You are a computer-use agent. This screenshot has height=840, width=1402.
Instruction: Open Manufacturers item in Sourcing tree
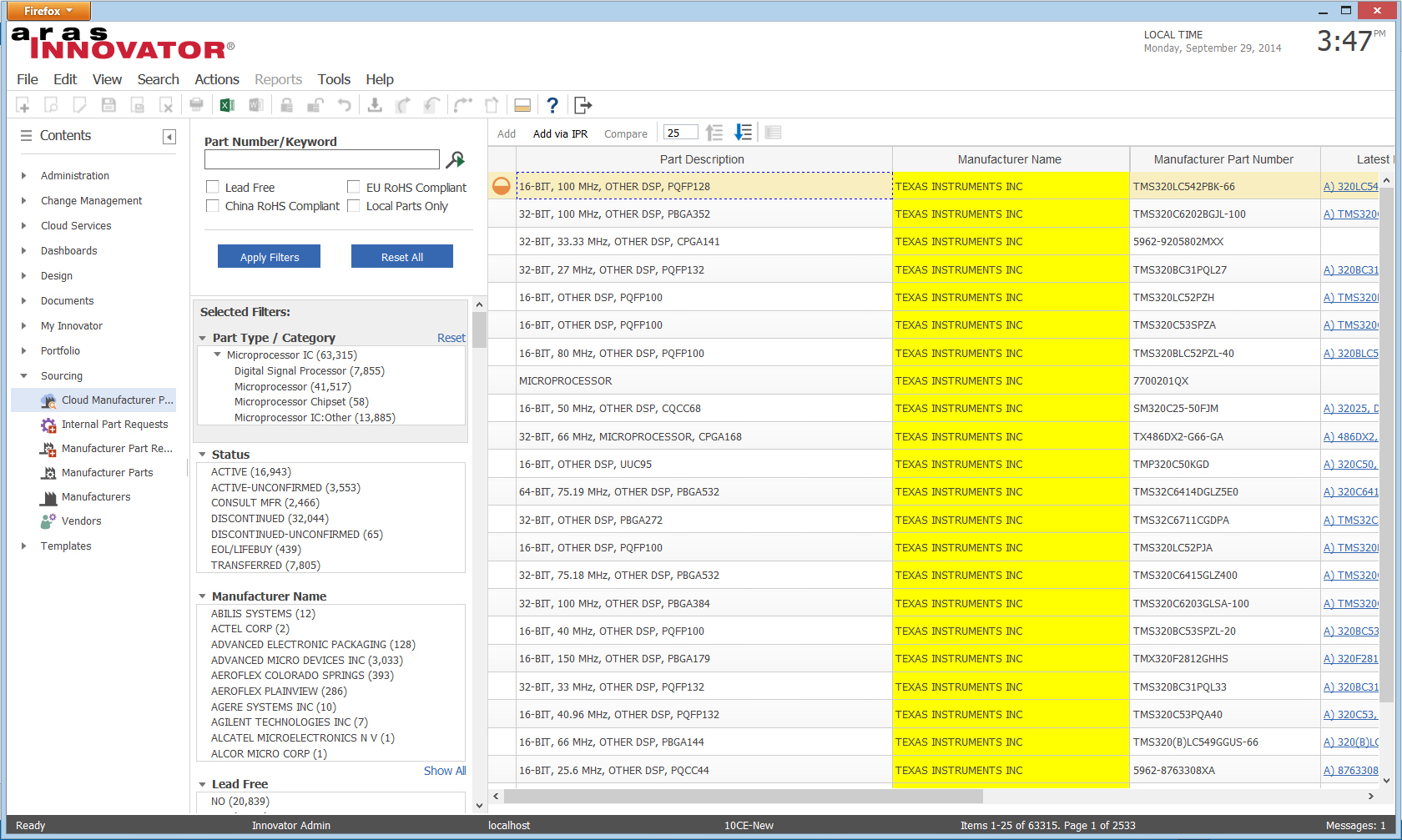(96, 497)
